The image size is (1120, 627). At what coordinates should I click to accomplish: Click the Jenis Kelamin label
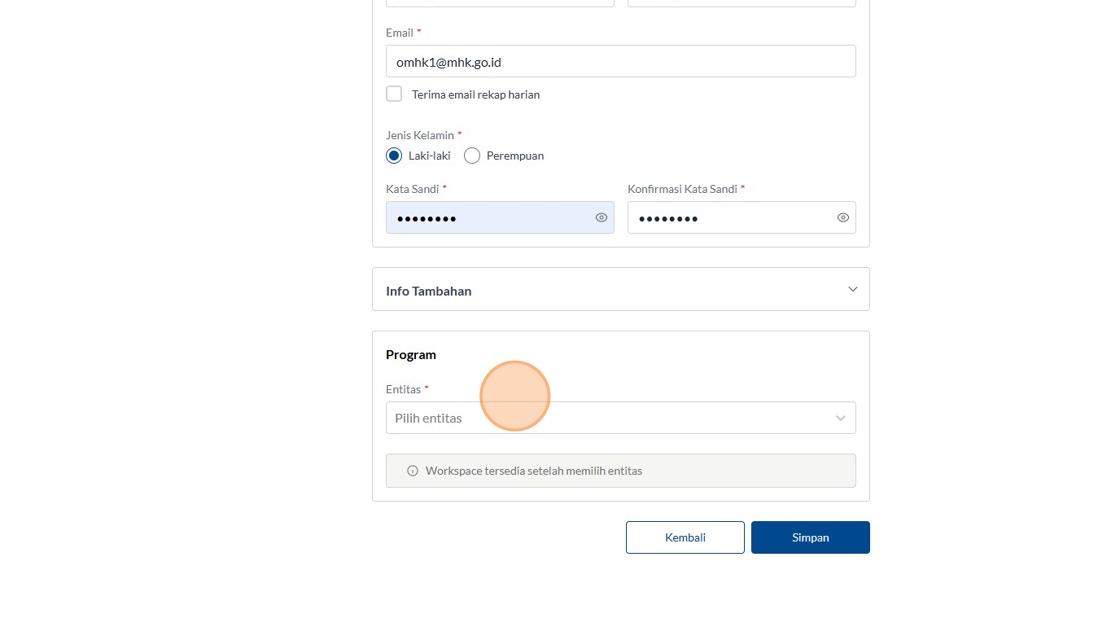[419, 135]
